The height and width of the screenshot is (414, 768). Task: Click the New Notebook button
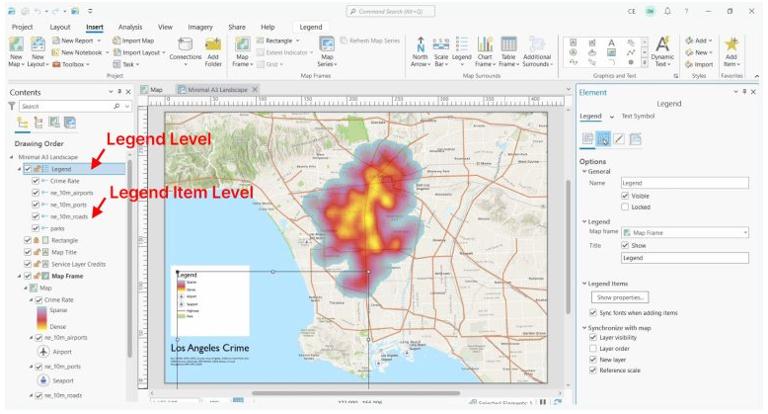pyautogui.click(x=80, y=52)
